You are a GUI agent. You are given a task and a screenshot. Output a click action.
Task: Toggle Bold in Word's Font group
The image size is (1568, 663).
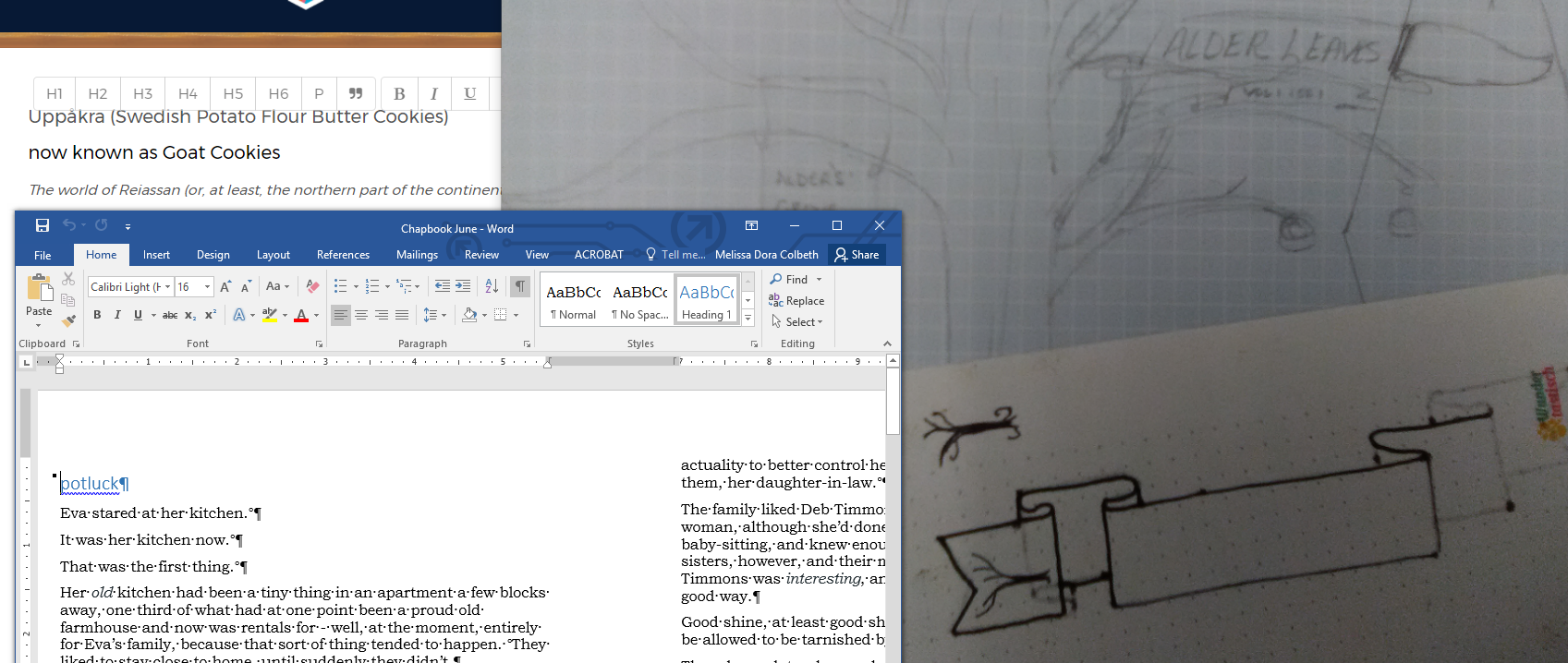(97, 315)
